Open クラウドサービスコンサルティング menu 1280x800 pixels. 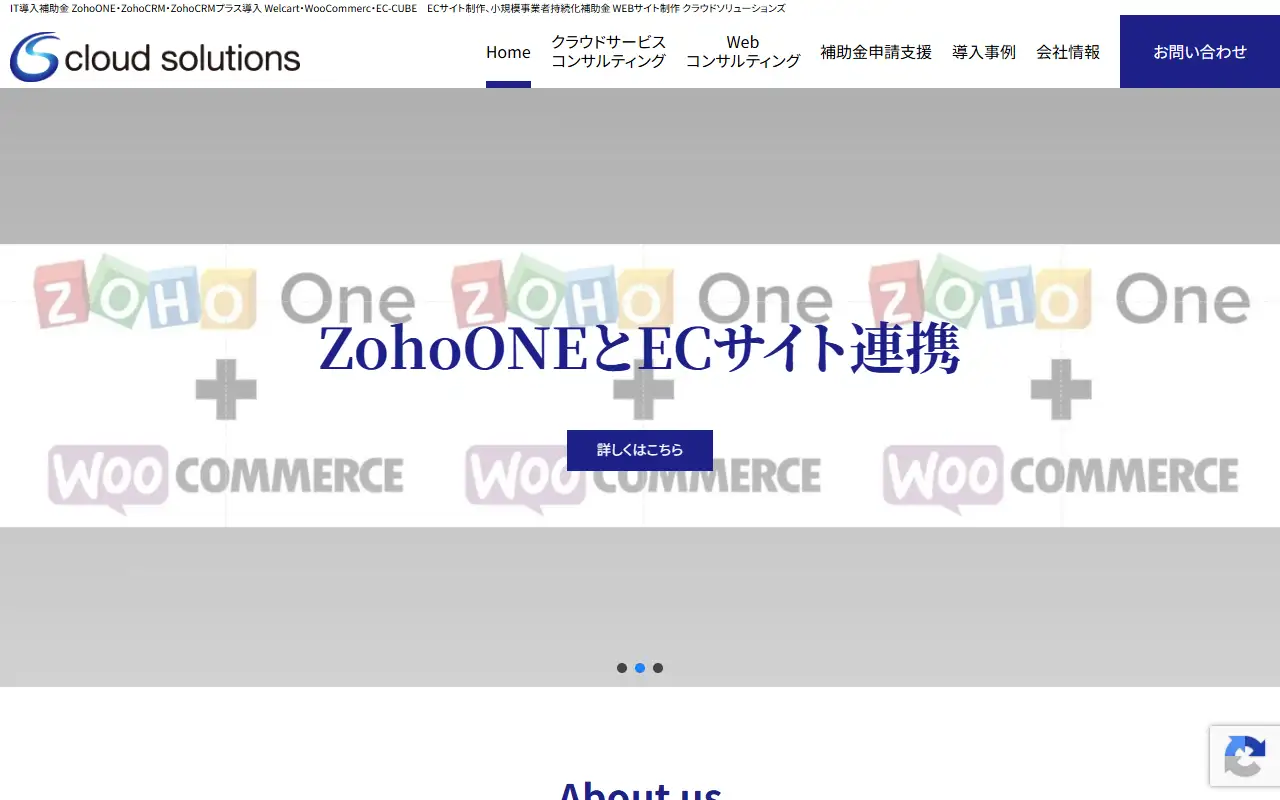pos(608,52)
